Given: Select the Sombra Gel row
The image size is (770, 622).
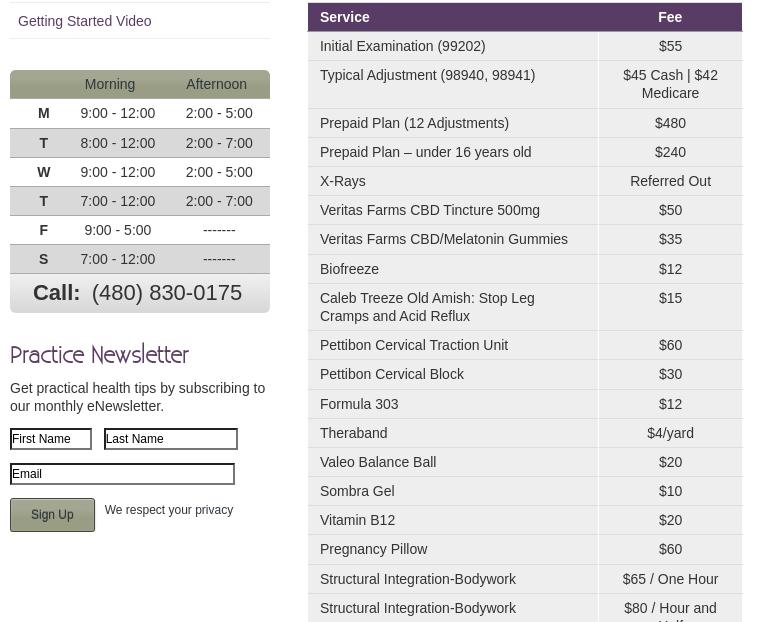Looking at the screenshot, I should click(x=357, y=491).
